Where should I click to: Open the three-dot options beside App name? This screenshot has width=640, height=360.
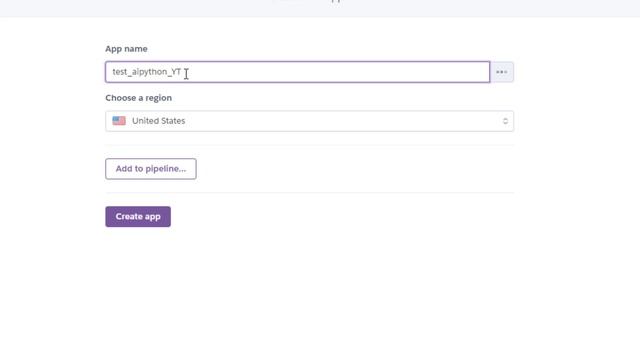[x=502, y=72]
